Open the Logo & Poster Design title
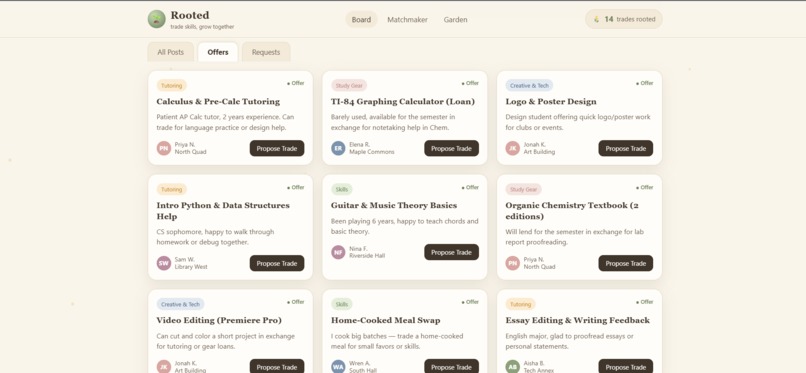Screen dimensions: 806x373 point(551,101)
